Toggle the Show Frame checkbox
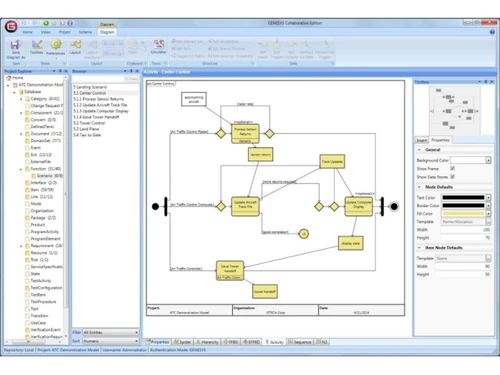This screenshot has width=500, height=375. coord(452,168)
